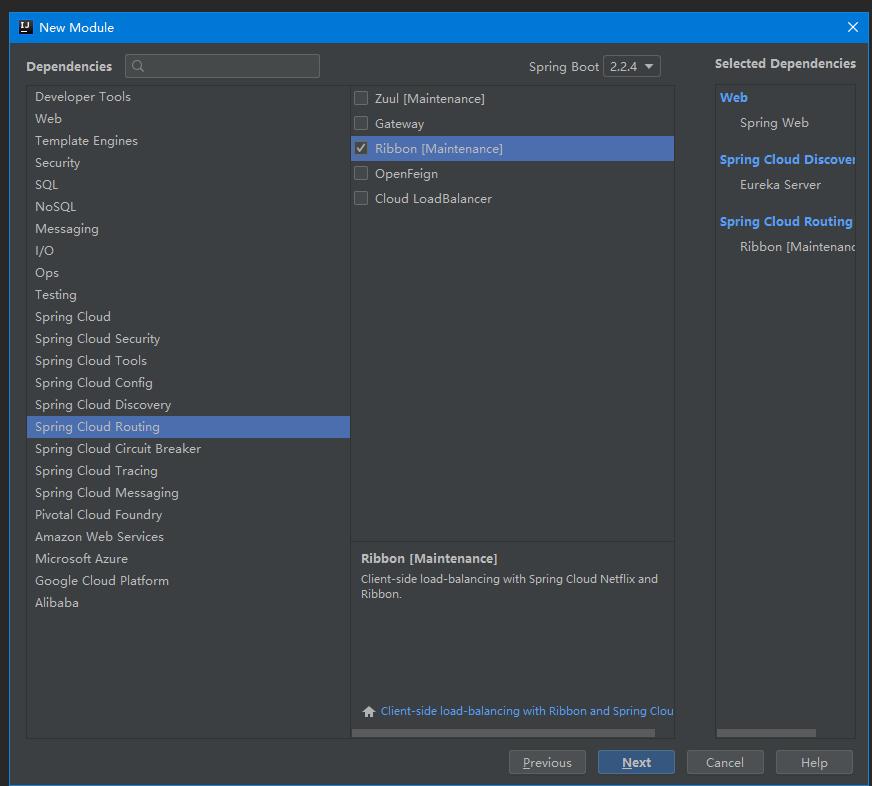Open Spring Cloud Config category

189,383
